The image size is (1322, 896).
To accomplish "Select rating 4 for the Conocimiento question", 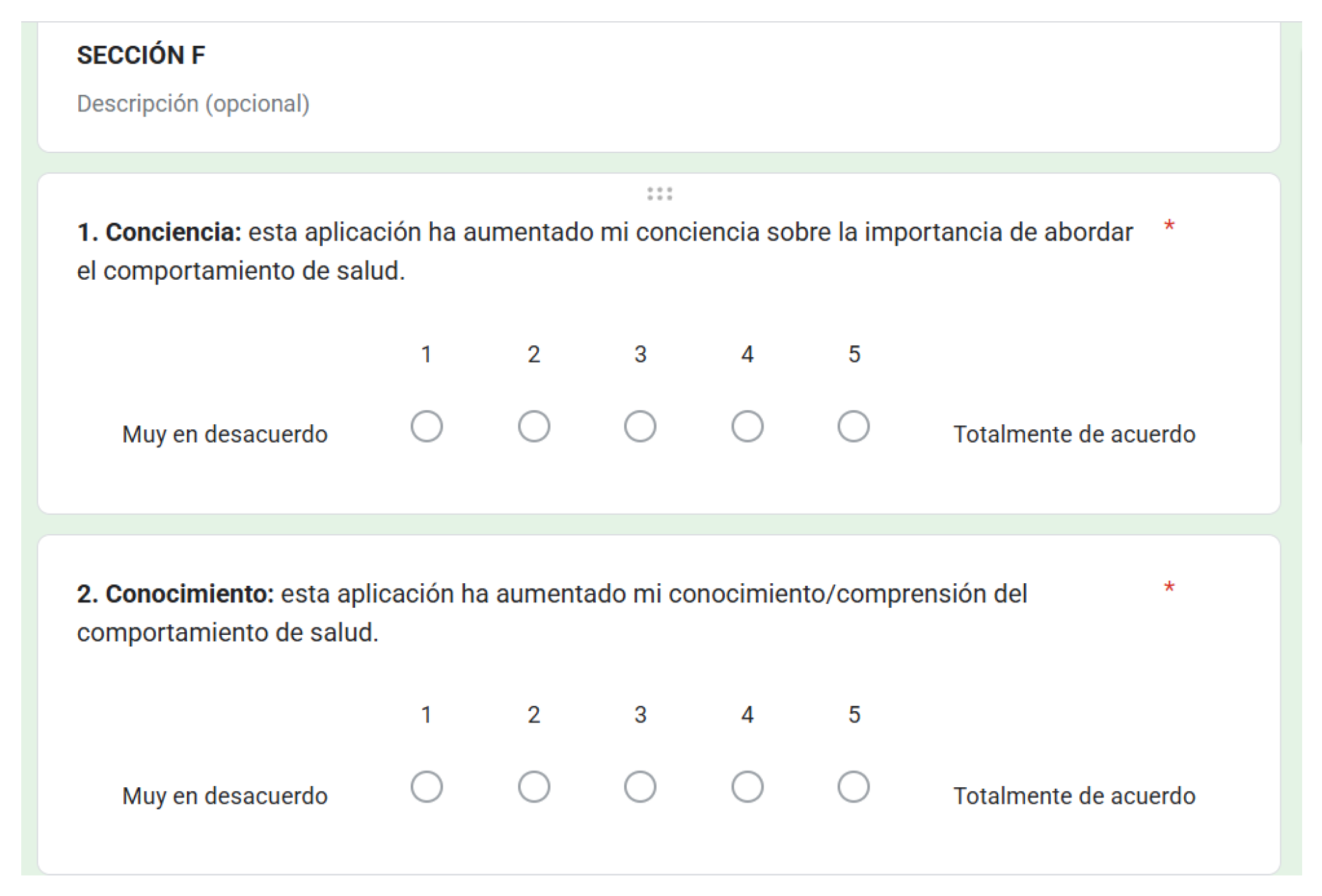I will (747, 787).
